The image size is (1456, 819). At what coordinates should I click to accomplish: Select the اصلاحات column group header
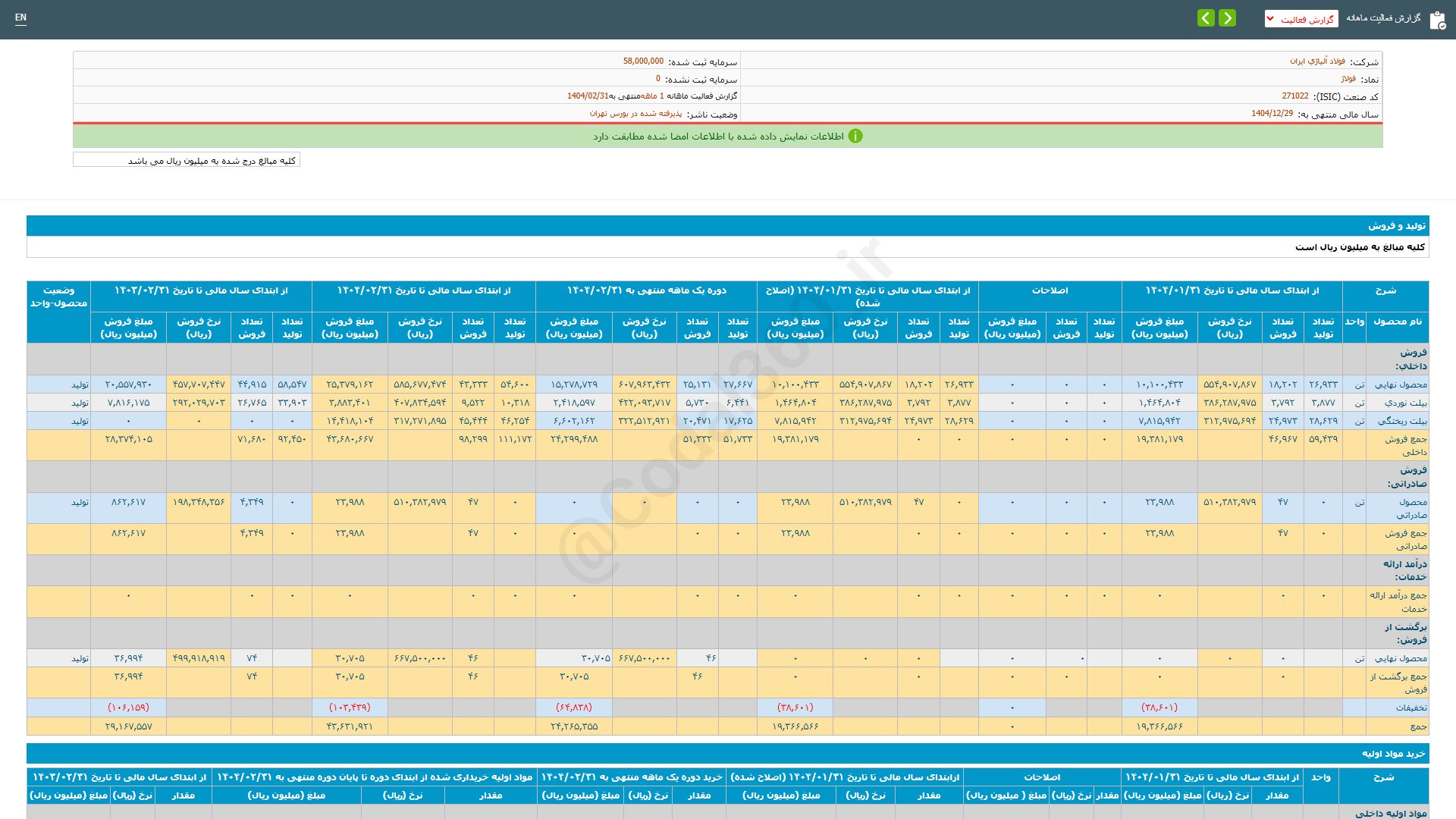(1050, 290)
